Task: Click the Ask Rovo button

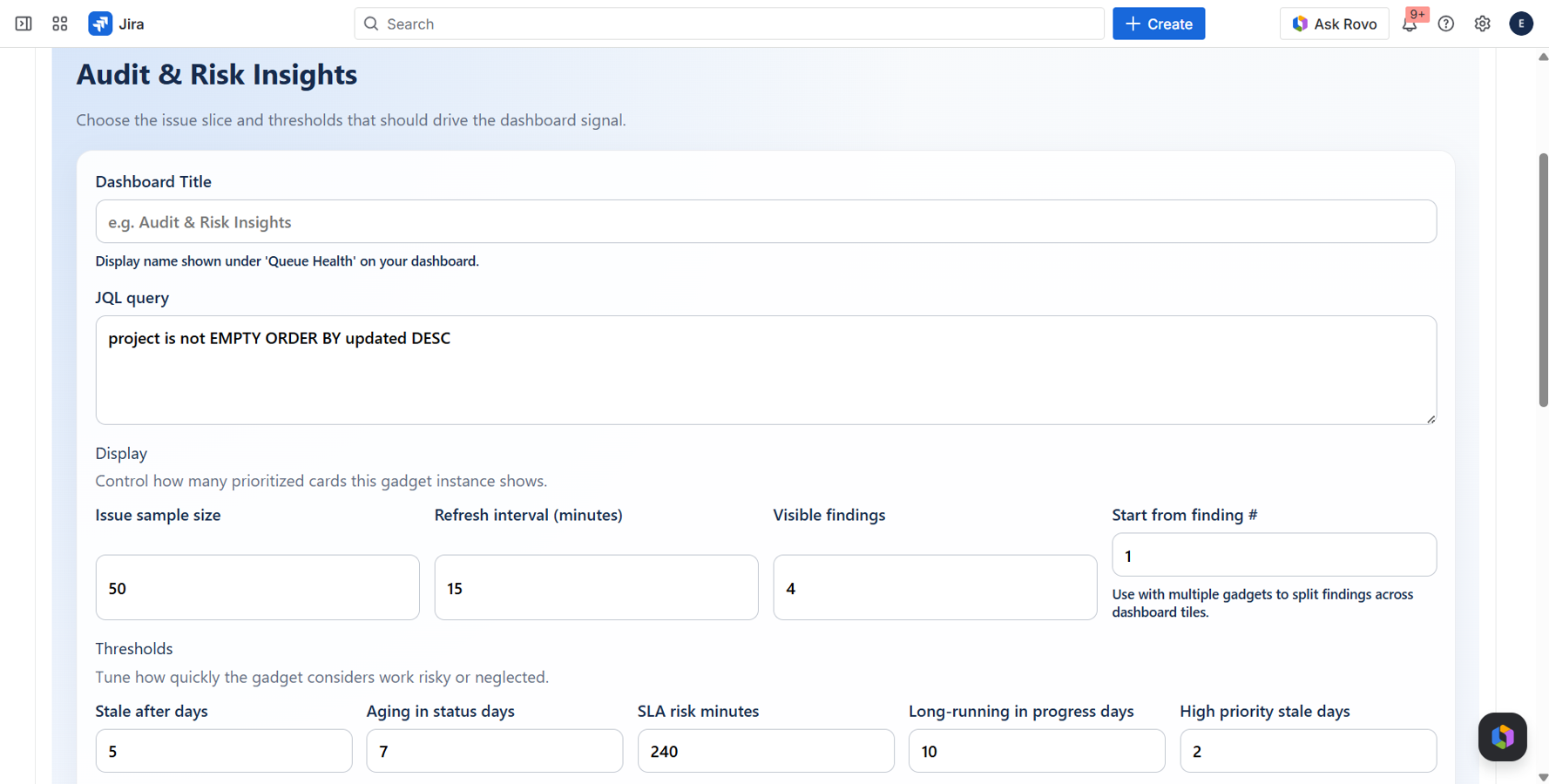Action: [x=1334, y=24]
